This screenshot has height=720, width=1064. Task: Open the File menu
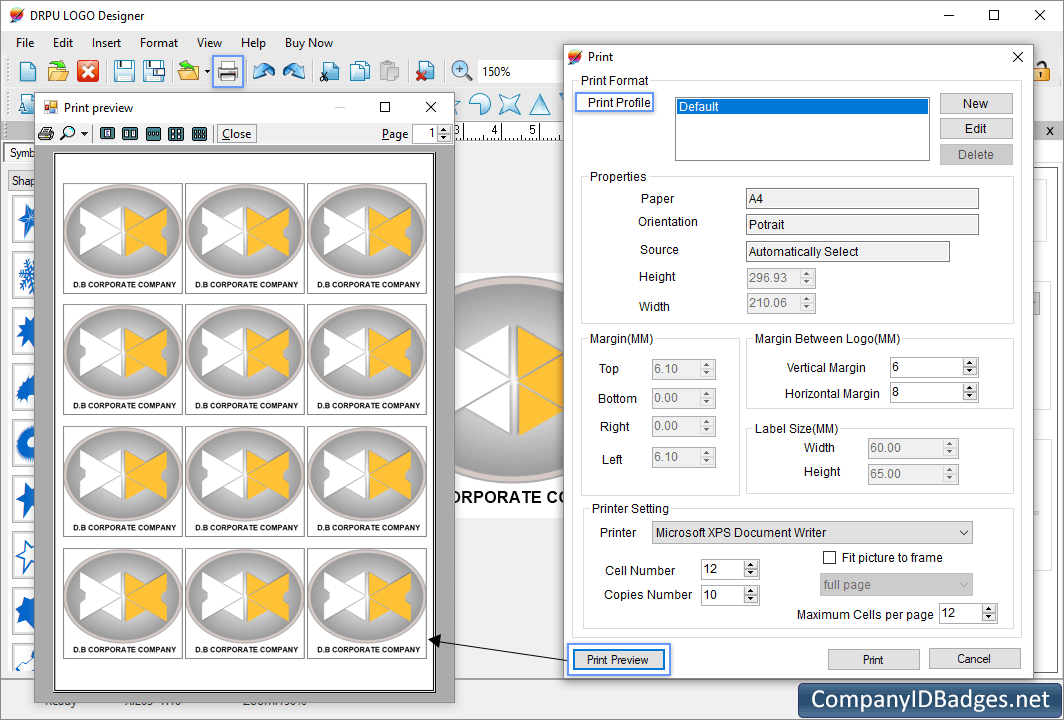[x=25, y=43]
